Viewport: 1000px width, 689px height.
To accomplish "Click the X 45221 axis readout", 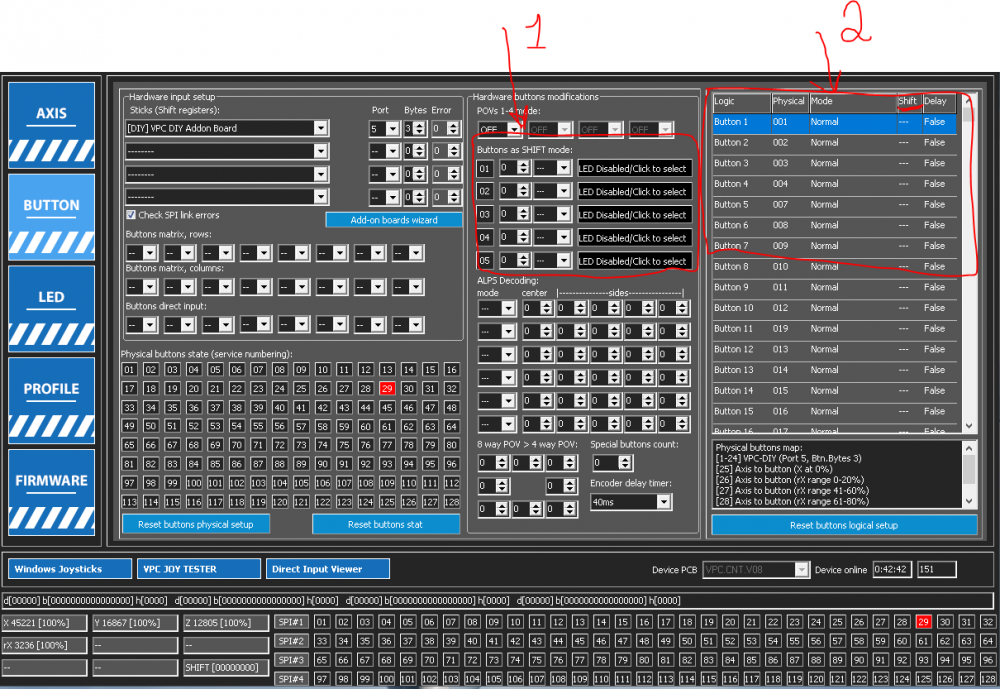I will tap(44, 623).
